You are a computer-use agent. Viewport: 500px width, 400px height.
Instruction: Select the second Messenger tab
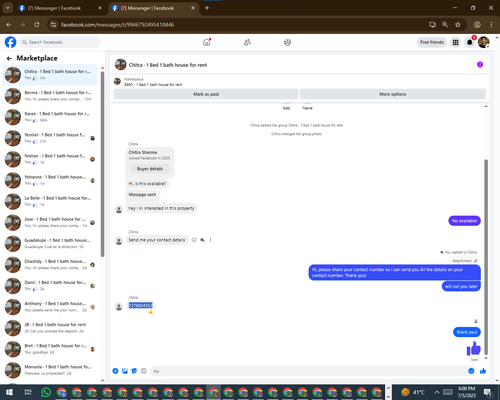tap(153, 8)
